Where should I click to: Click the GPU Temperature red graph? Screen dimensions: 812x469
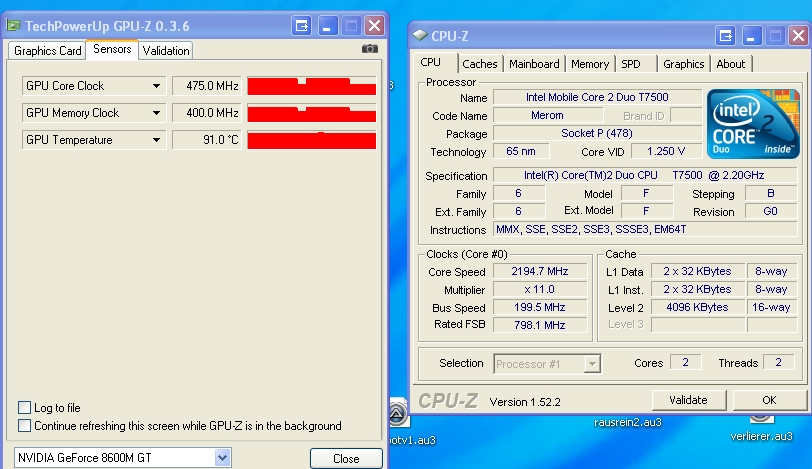(x=312, y=140)
